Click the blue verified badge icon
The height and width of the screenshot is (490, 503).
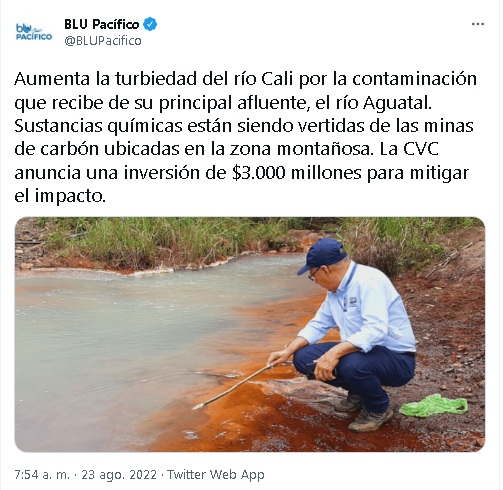click(150, 24)
